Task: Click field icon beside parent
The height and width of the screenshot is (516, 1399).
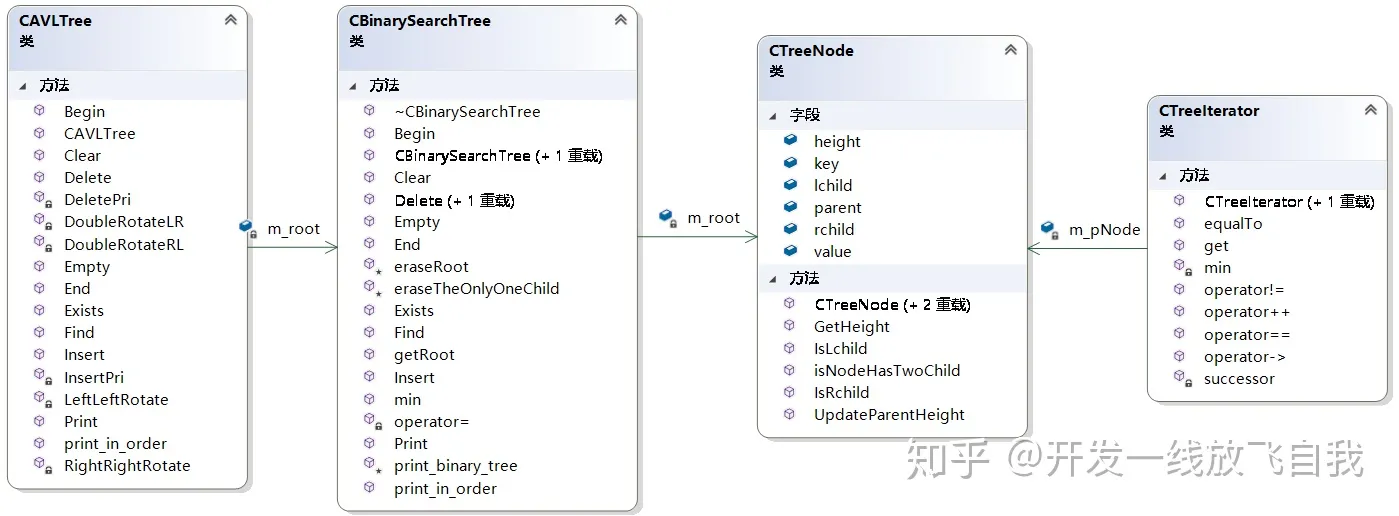Action: click(x=790, y=207)
